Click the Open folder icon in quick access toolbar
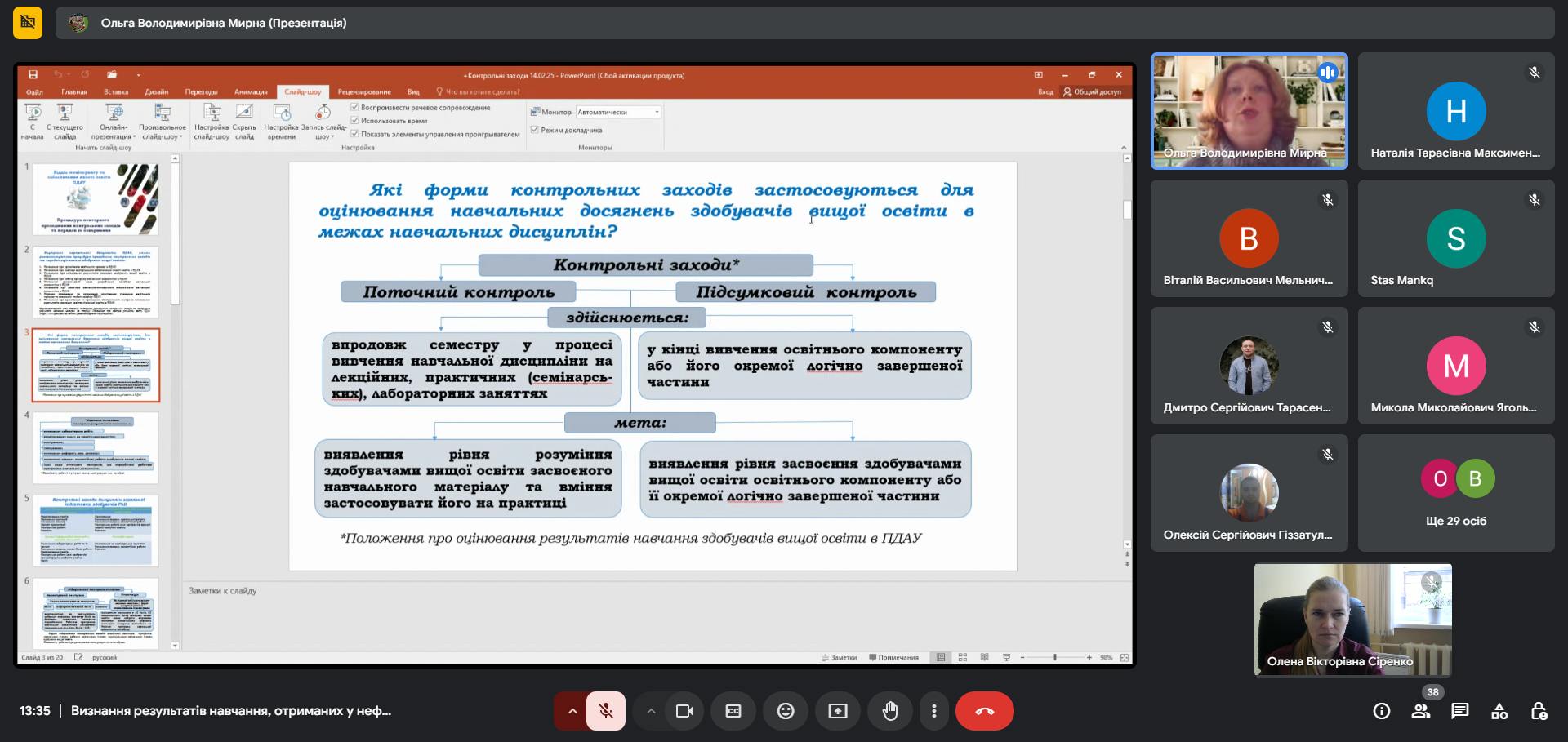 [112, 74]
